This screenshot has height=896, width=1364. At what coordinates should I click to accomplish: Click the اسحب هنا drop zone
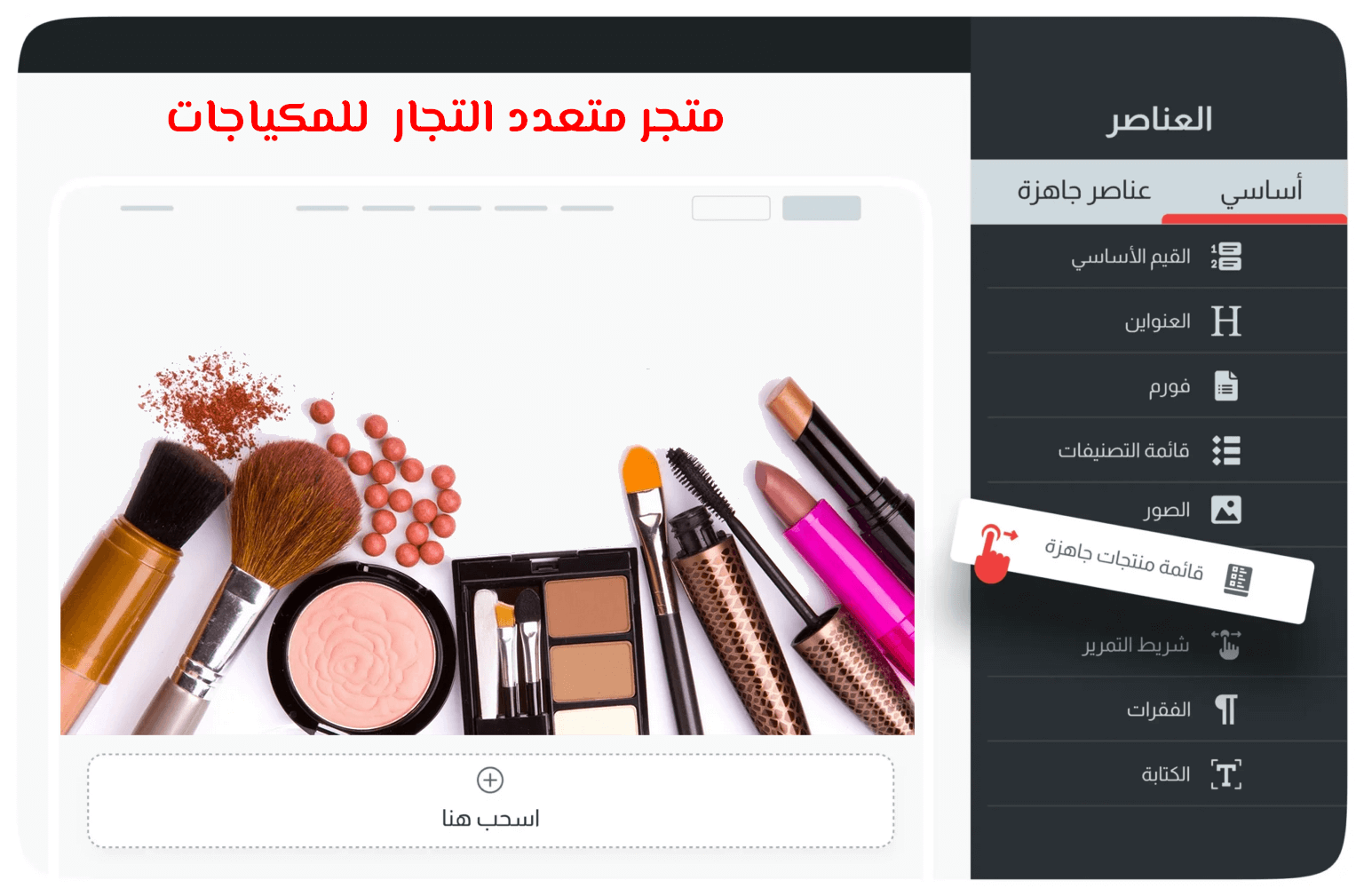490,801
